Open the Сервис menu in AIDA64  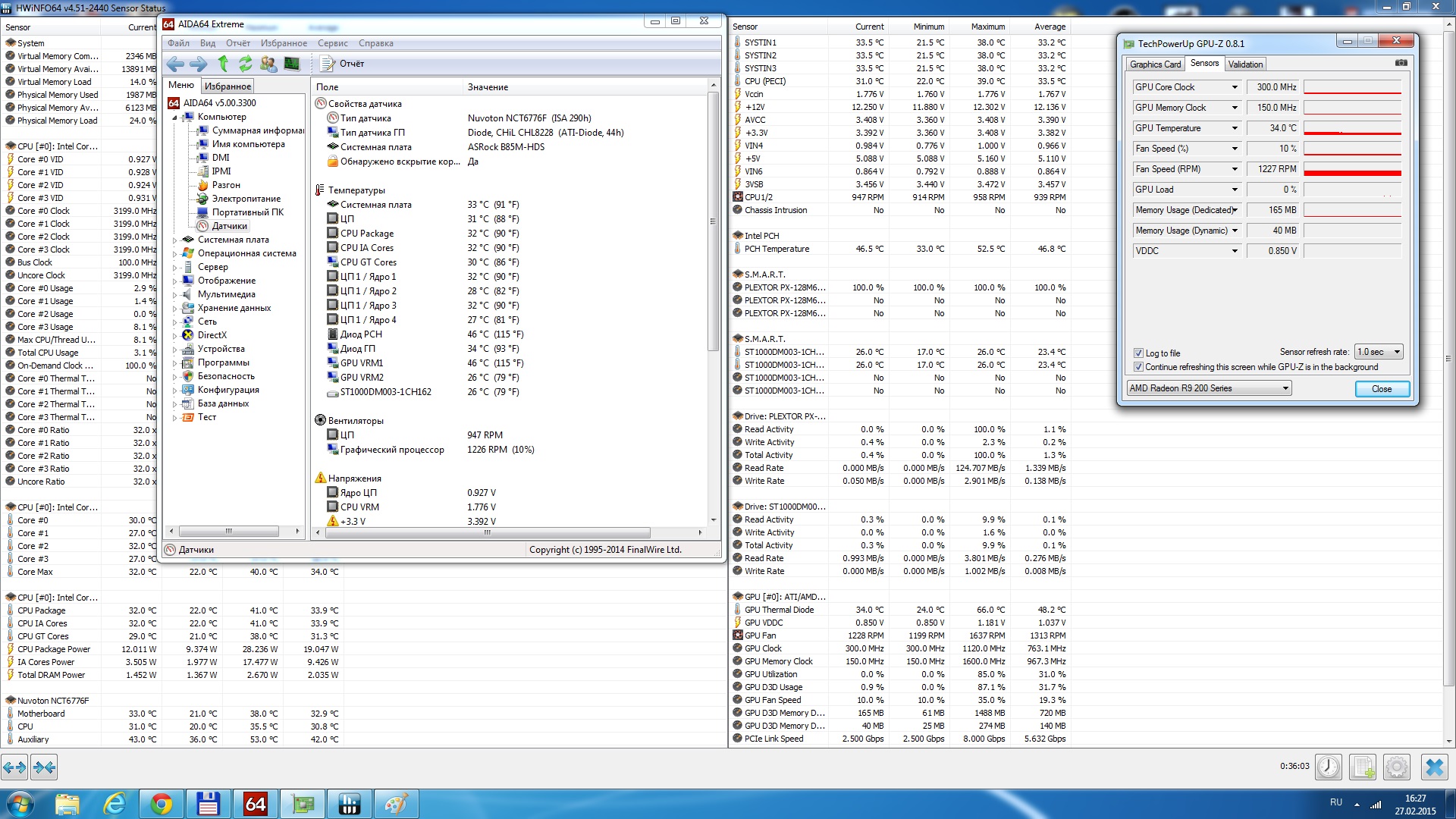pos(332,43)
